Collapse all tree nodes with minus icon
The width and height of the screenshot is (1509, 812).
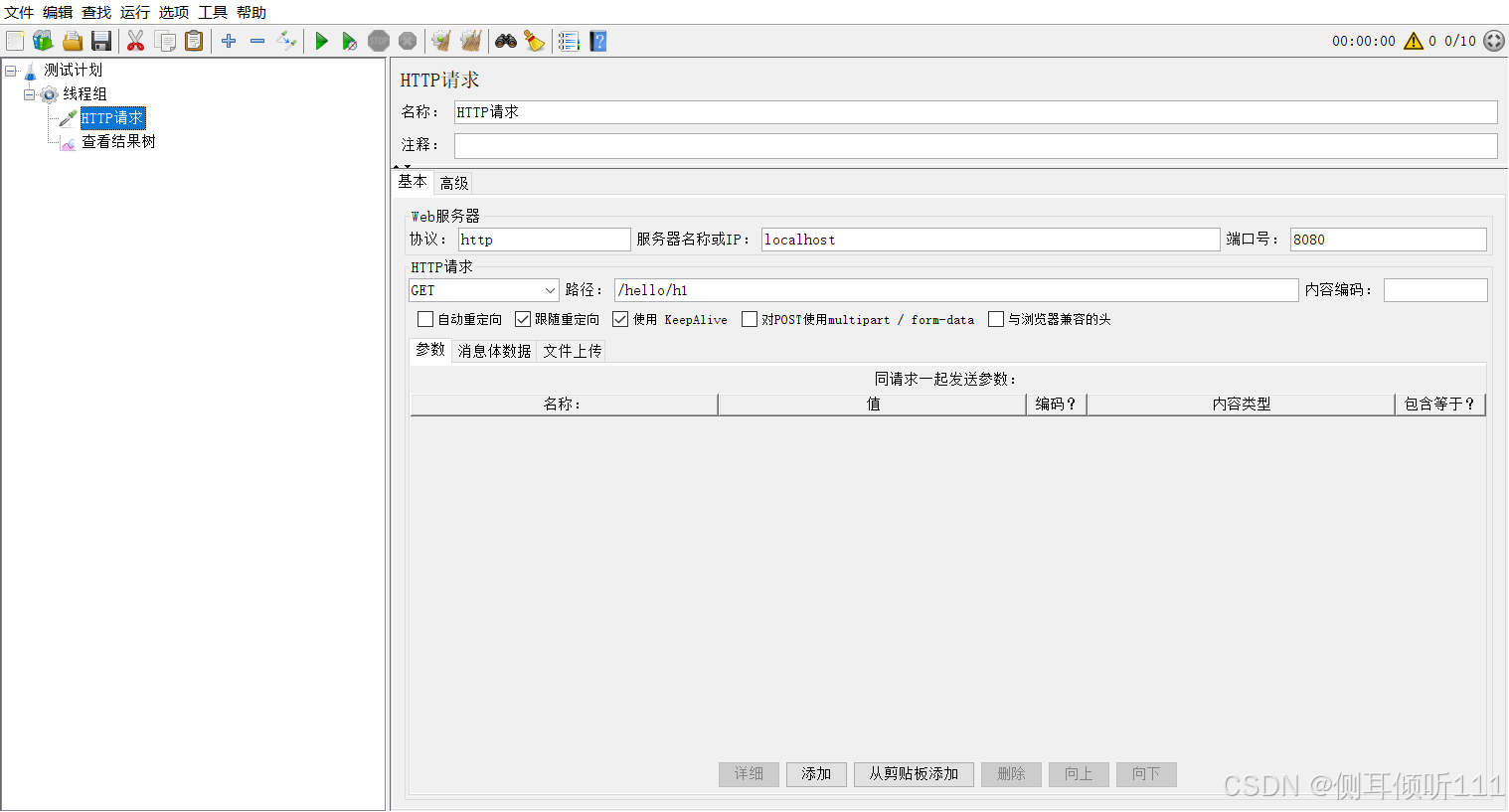click(x=257, y=41)
